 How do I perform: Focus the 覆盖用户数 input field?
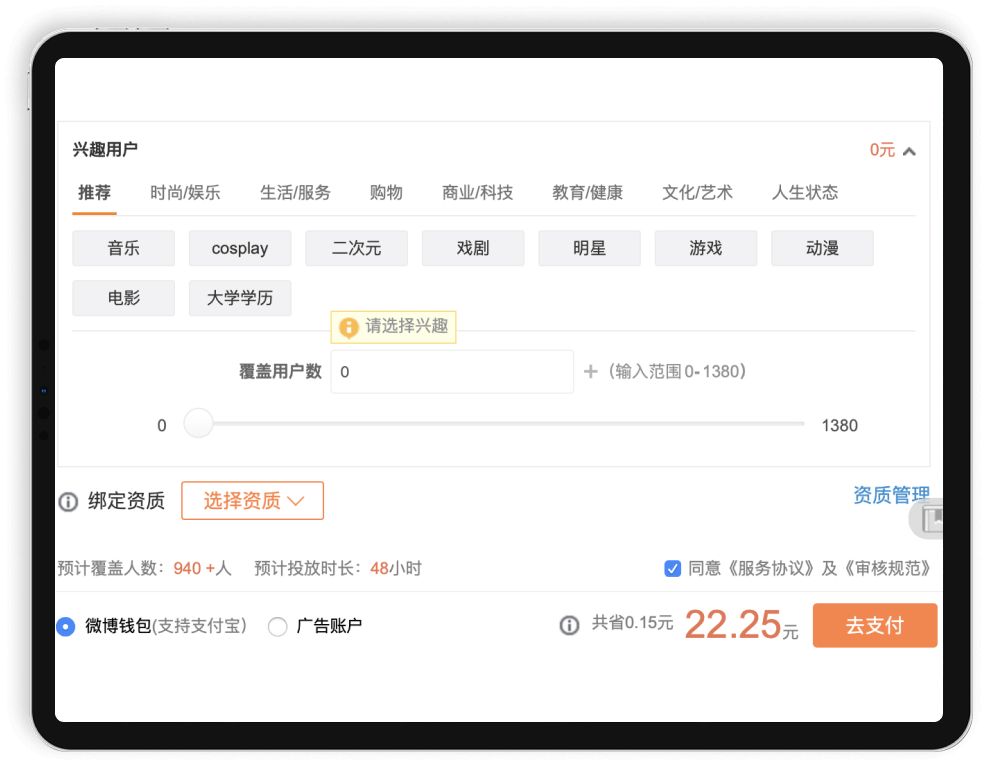452,372
